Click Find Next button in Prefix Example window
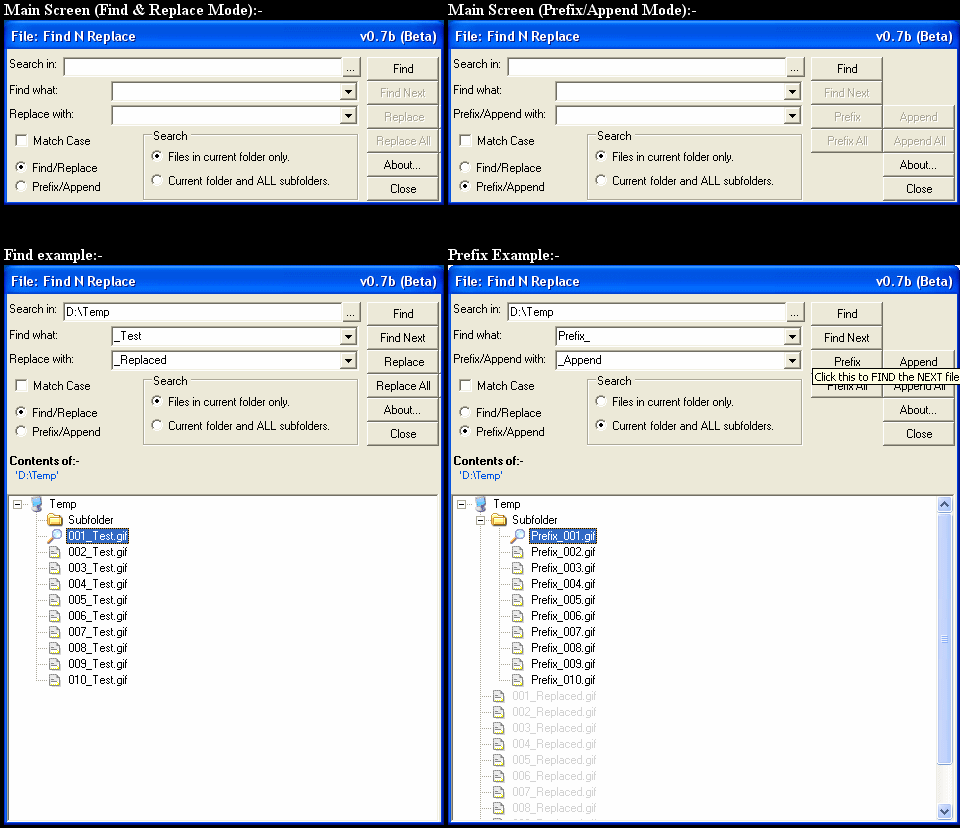The image size is (960, 828). coord(846,338)
